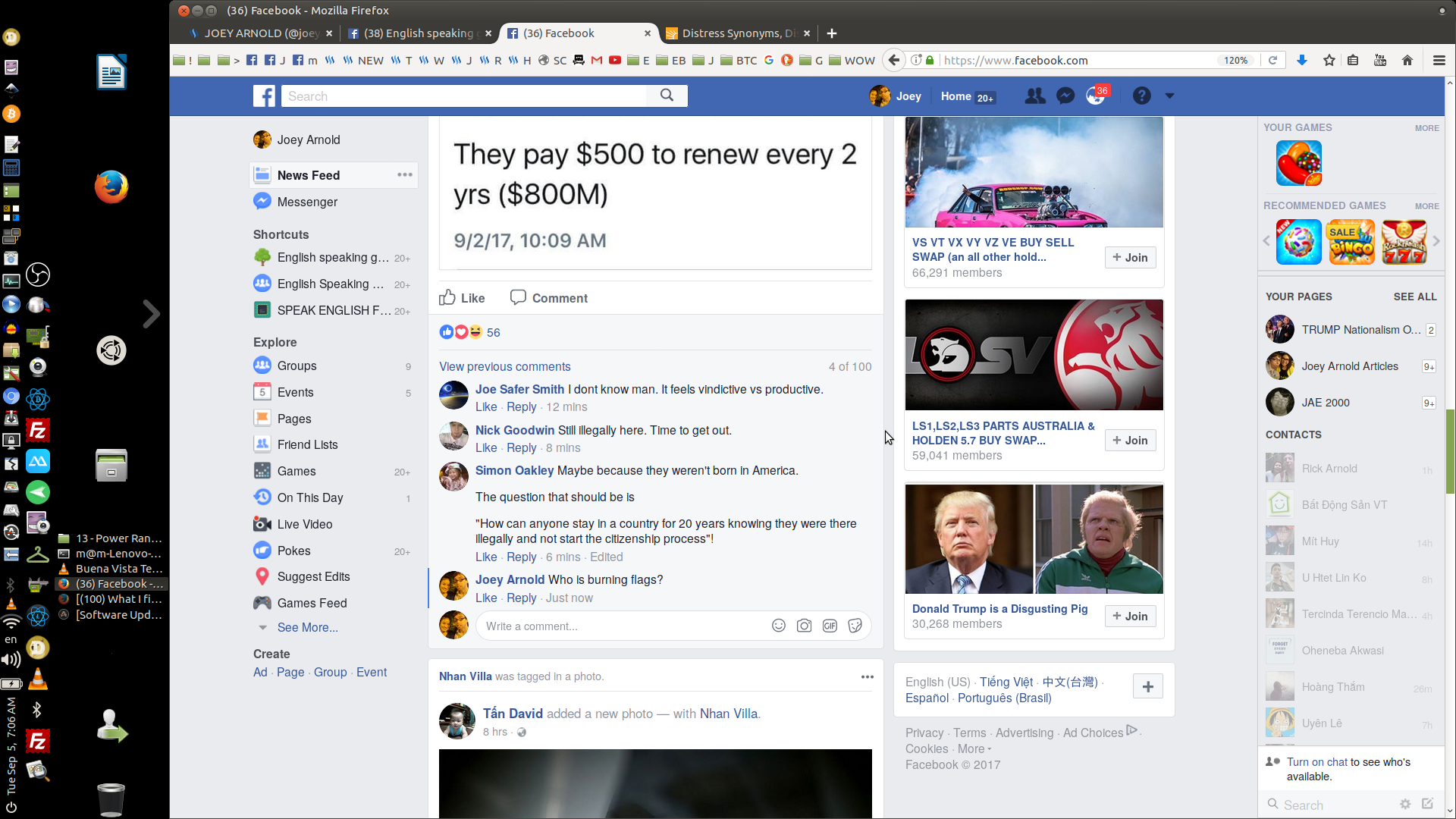This screenshot has height=819, width=1456.
Task: Show next recommended games arrow
Action: pos(1436,241)
